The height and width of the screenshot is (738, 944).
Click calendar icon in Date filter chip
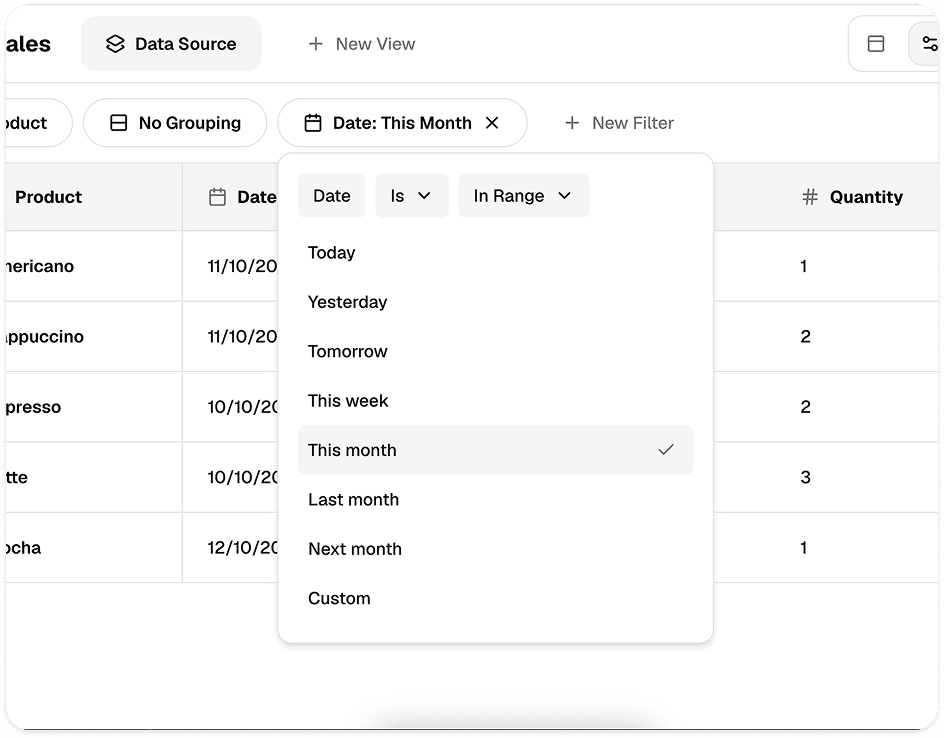tap(313, 123)
